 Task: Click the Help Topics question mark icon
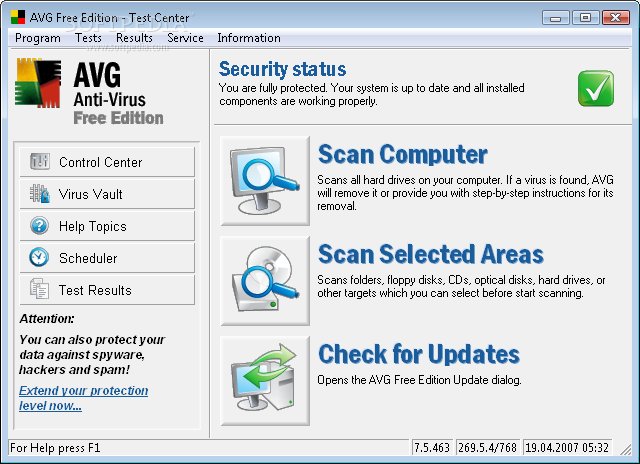(40, 226)
